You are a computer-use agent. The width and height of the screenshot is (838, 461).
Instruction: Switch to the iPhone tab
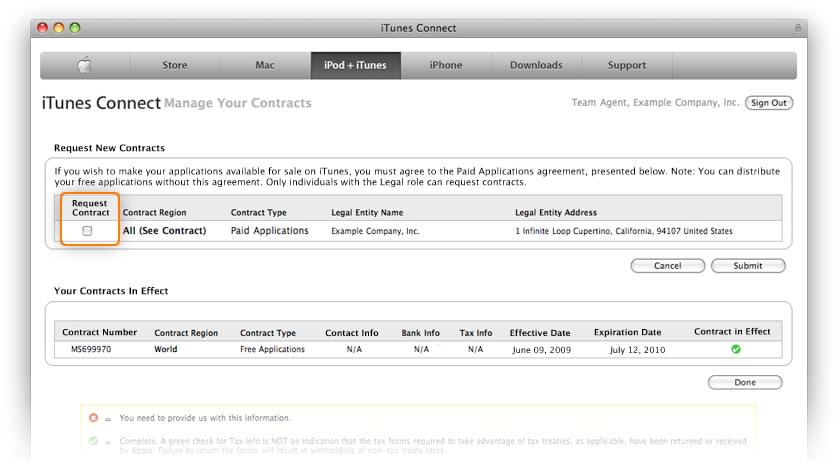tap(446, 65)
